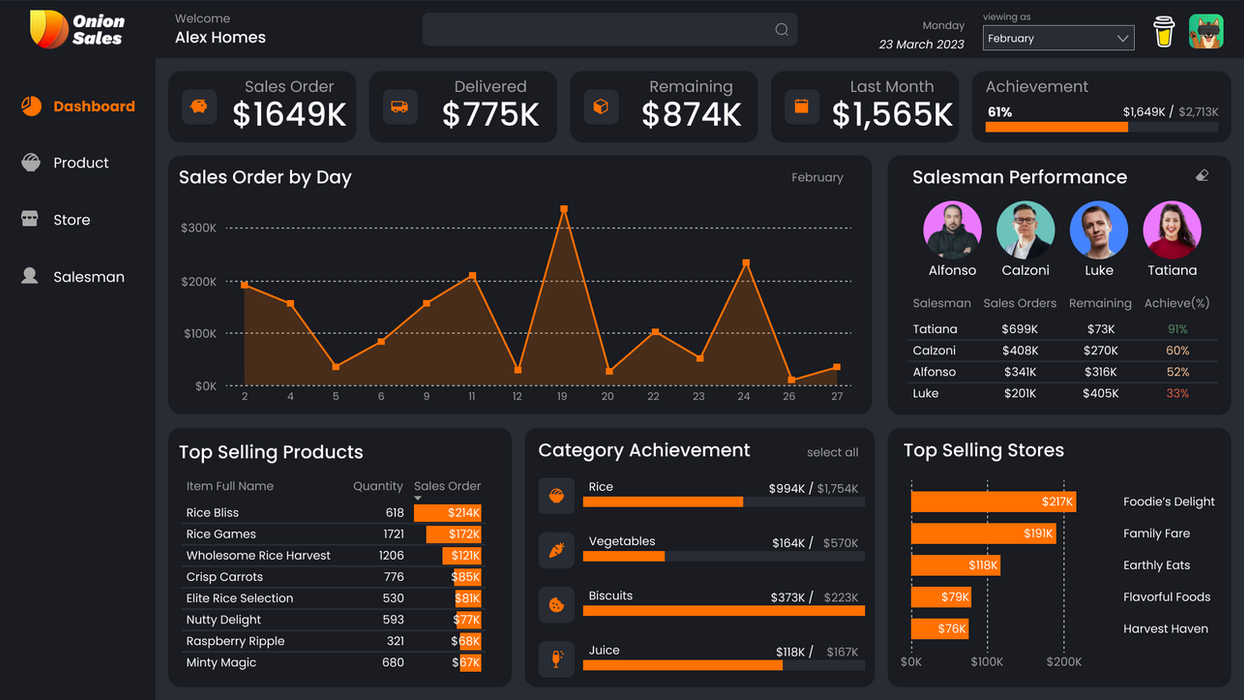
Task: Expand the viewing as February dropdown
Action: [x=1058, y=38]
